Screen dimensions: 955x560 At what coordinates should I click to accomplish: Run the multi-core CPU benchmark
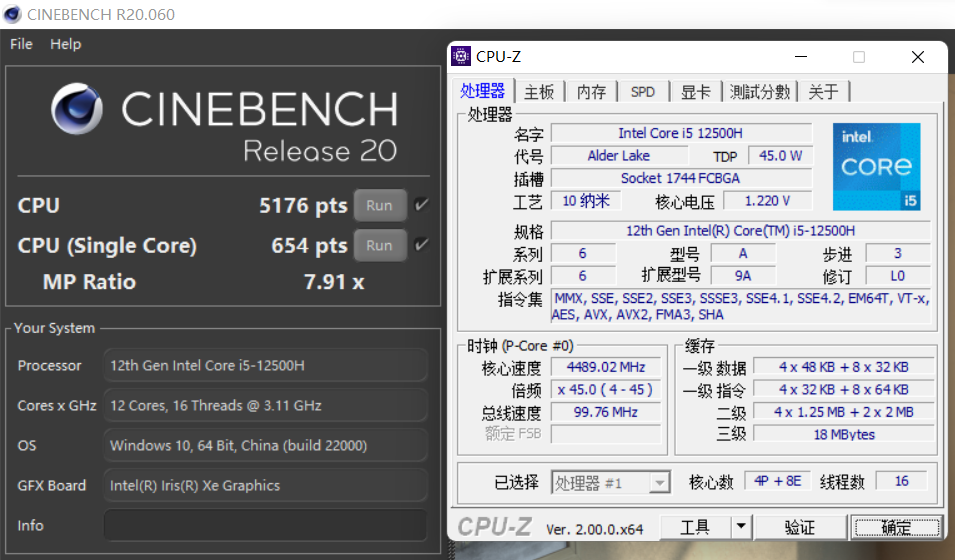pyautogui.click(x=379, y=205)
